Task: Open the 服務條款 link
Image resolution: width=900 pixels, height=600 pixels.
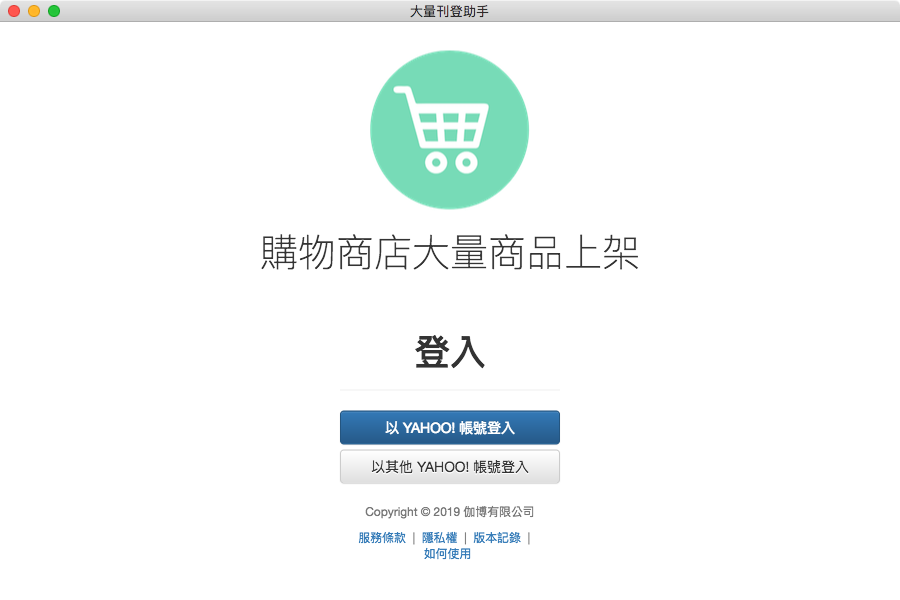Action: (382, 538)
